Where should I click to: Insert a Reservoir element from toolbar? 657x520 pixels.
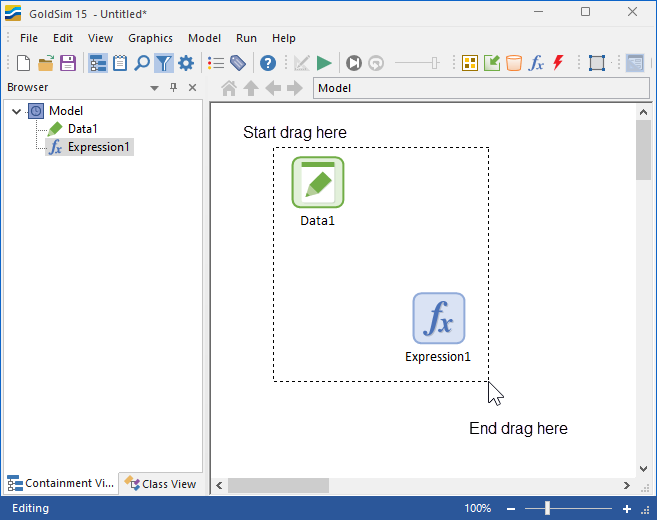coord(514,63)
